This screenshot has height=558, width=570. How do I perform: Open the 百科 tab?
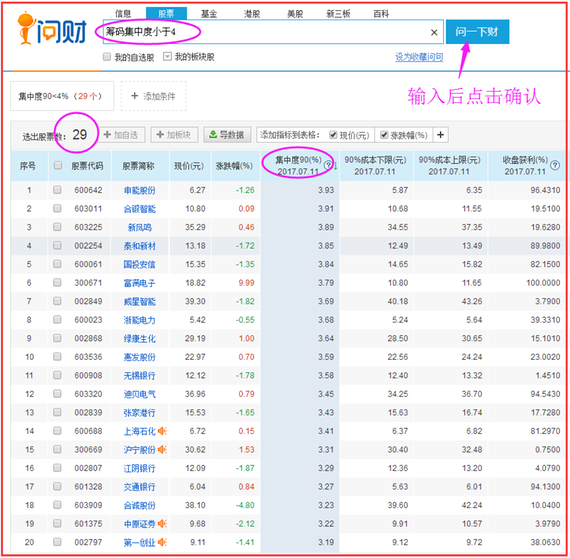381,14
